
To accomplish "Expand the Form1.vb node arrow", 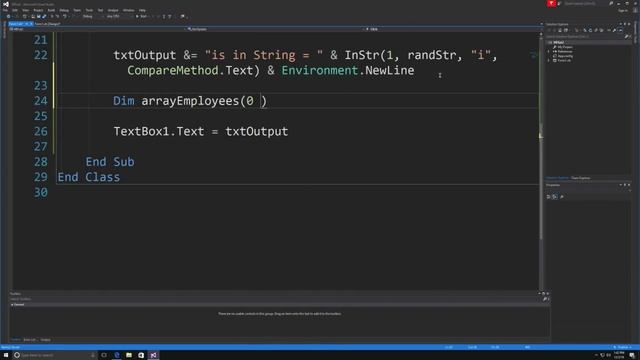I will (x=549, y=60).
